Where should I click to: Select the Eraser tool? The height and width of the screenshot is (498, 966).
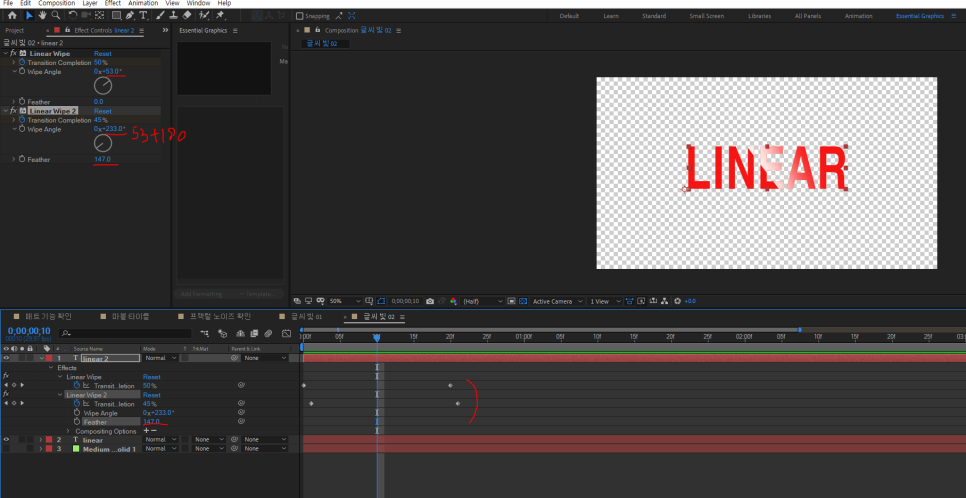click(x=188, y=15)
